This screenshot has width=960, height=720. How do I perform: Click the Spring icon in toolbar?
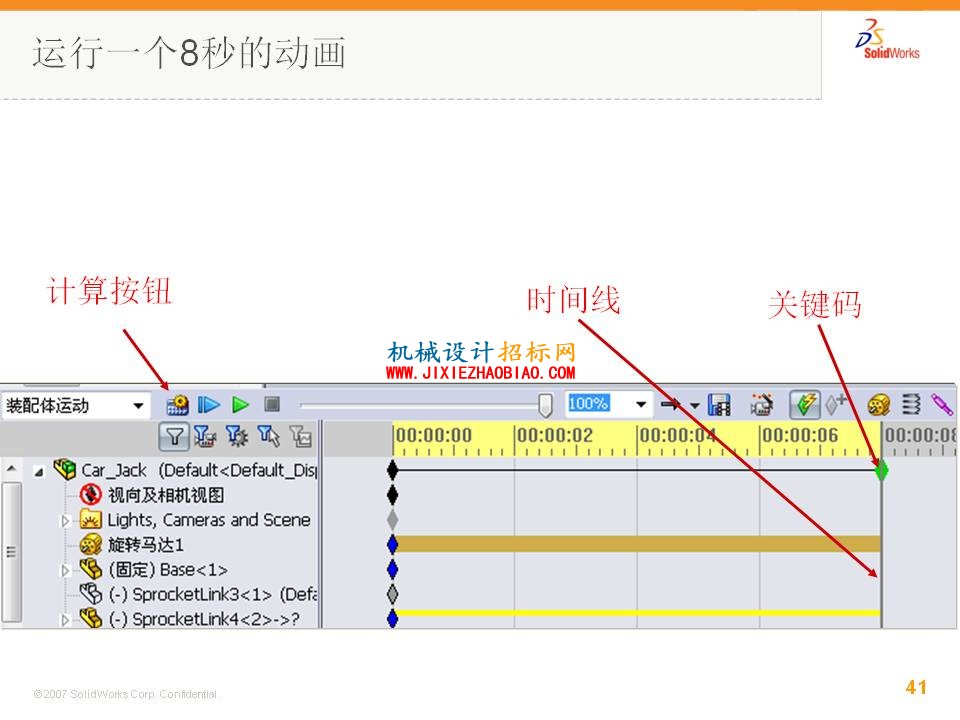911,404
